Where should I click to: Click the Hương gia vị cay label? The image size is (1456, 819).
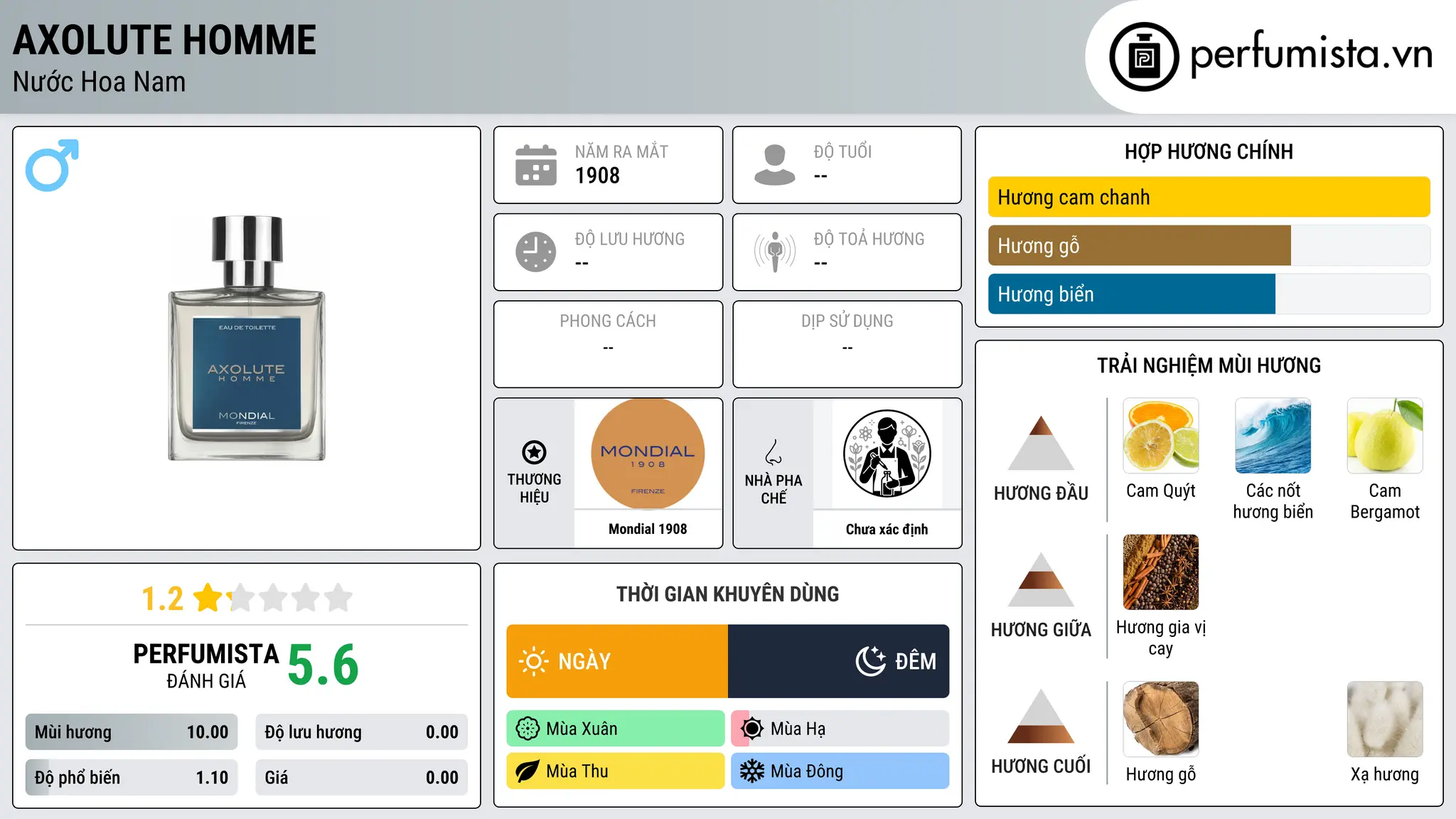(1161, 638)
